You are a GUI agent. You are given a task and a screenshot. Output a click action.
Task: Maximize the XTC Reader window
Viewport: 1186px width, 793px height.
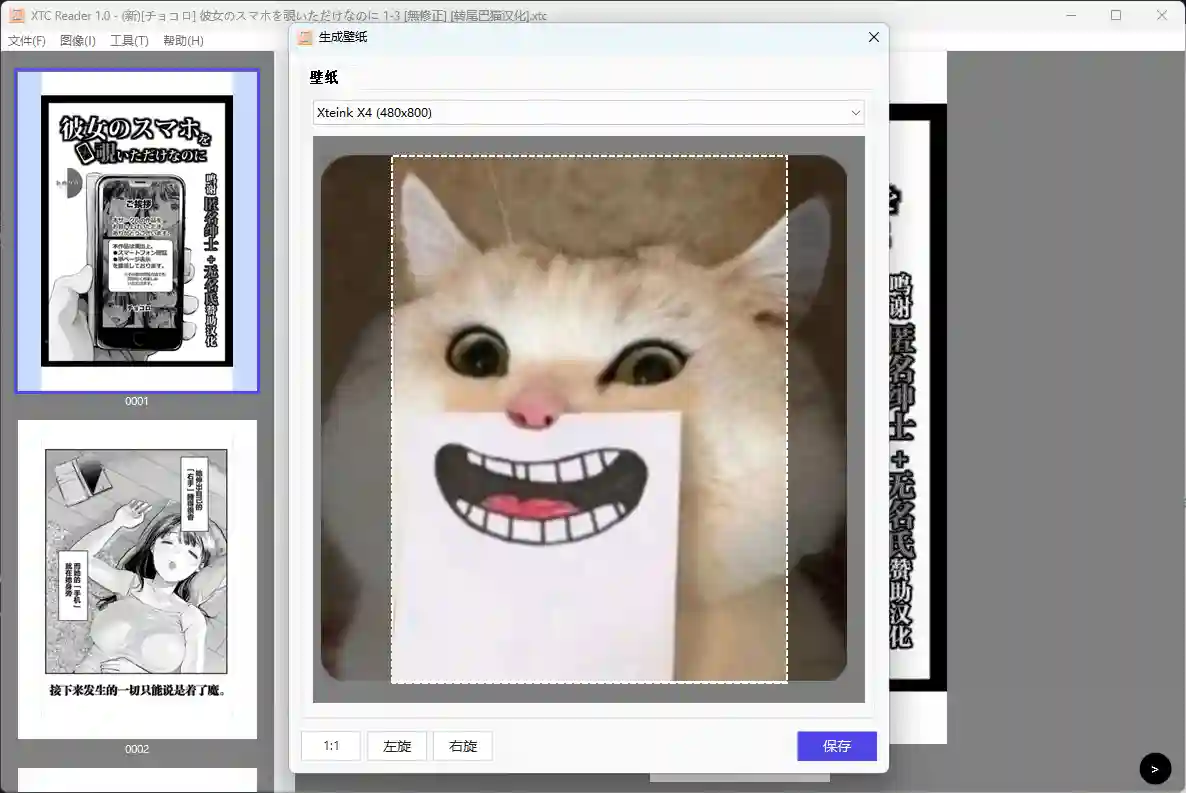1116,15
